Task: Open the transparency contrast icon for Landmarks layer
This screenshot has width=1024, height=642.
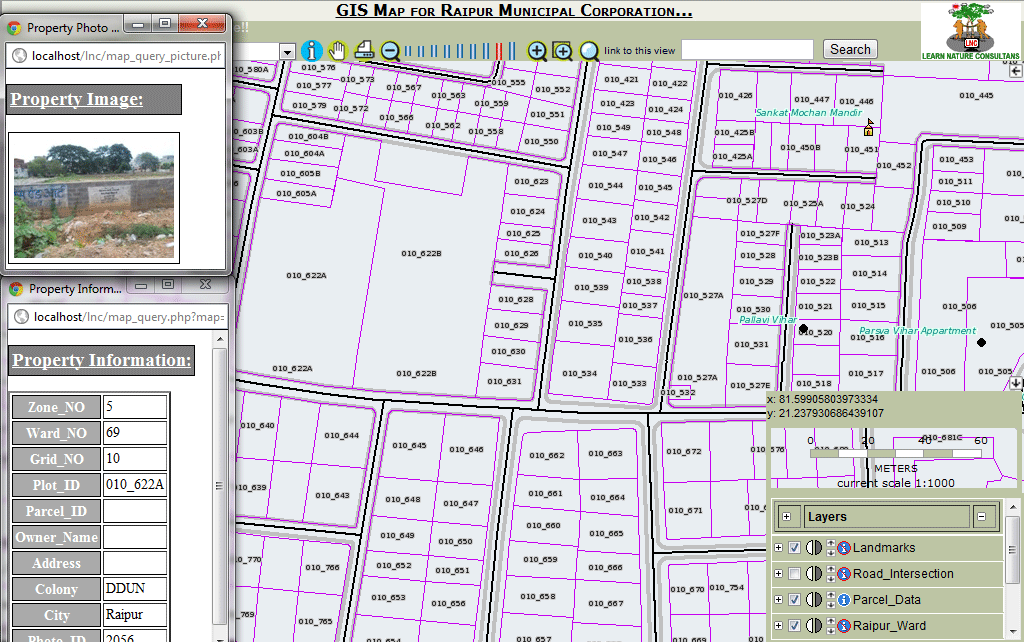Action: (x=813, y=548)
